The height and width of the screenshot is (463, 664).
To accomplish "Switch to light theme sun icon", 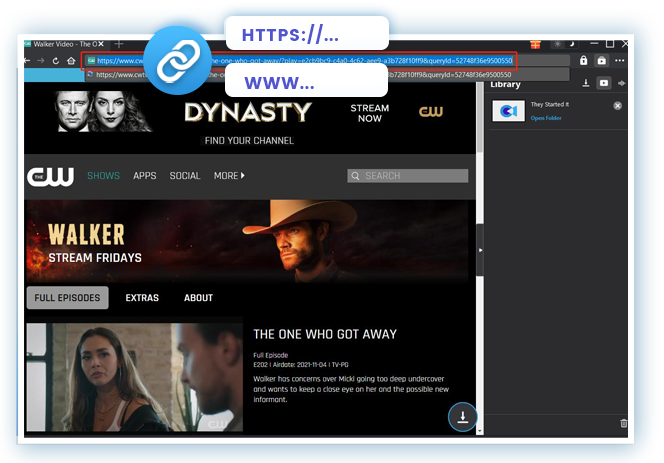I will pos(557,44).
